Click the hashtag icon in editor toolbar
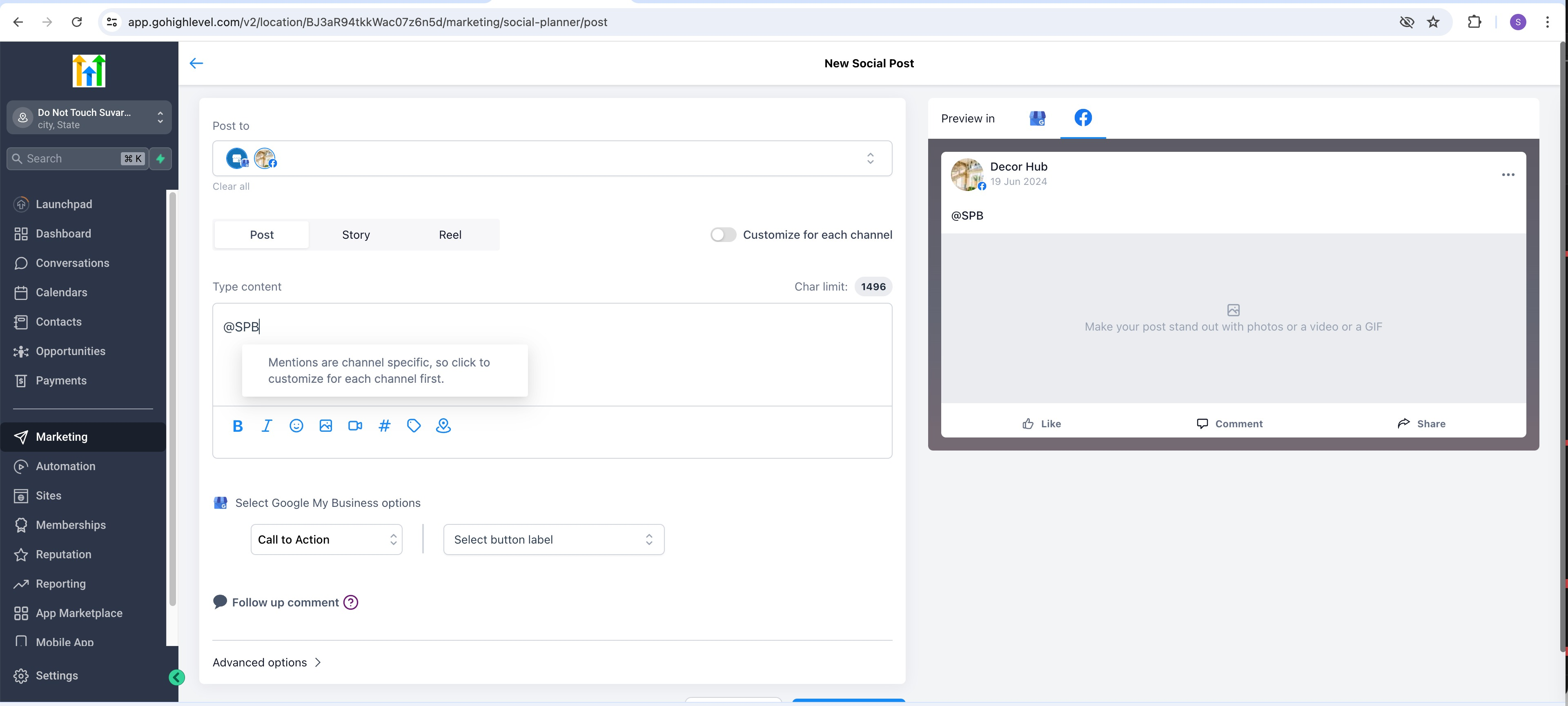Viewport: 1568px width, 706px height. 384,426
